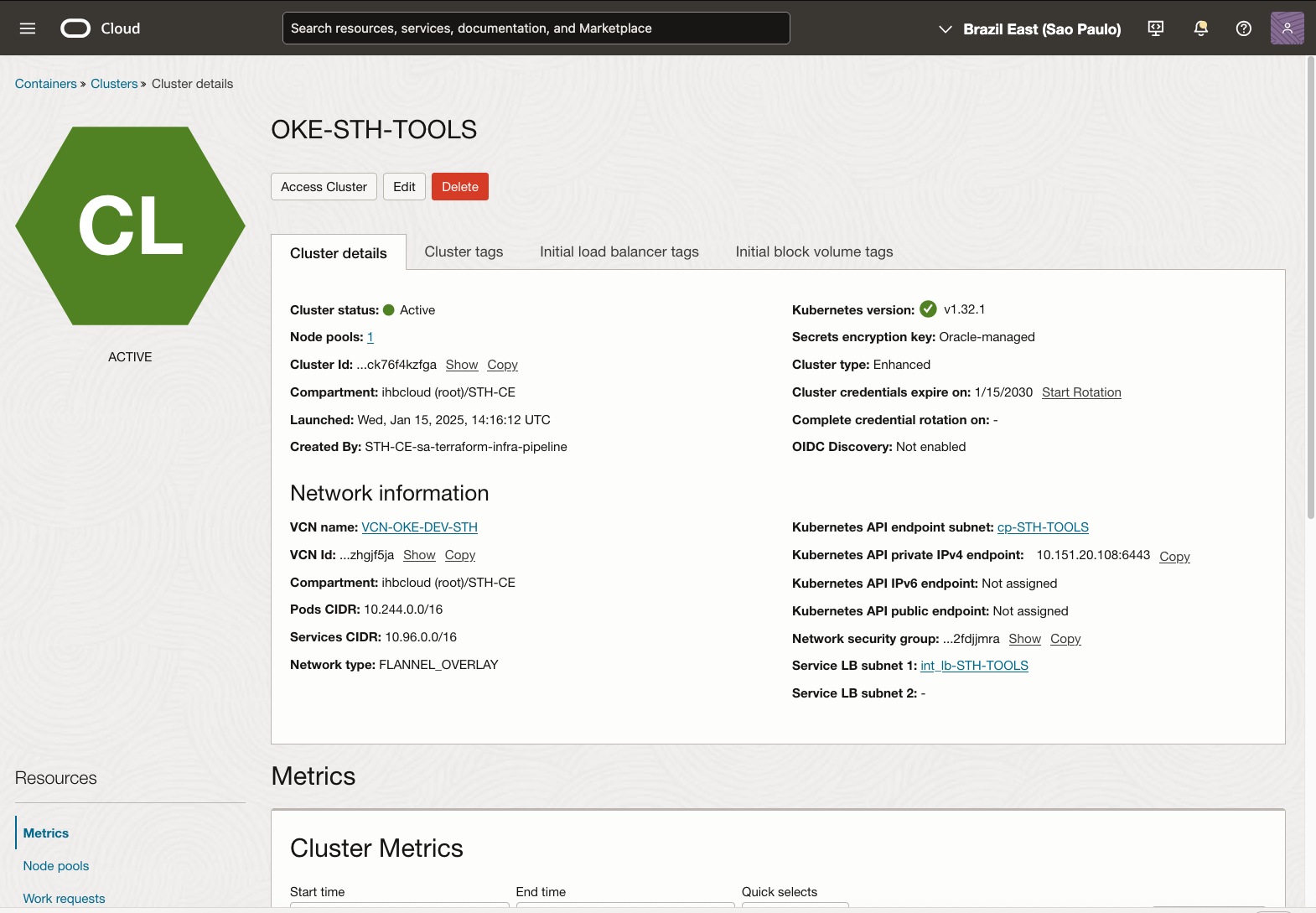1316x913 pixels.
Task: Click the green CL cluster hexagon icon
Action: (x=130, y=226)
